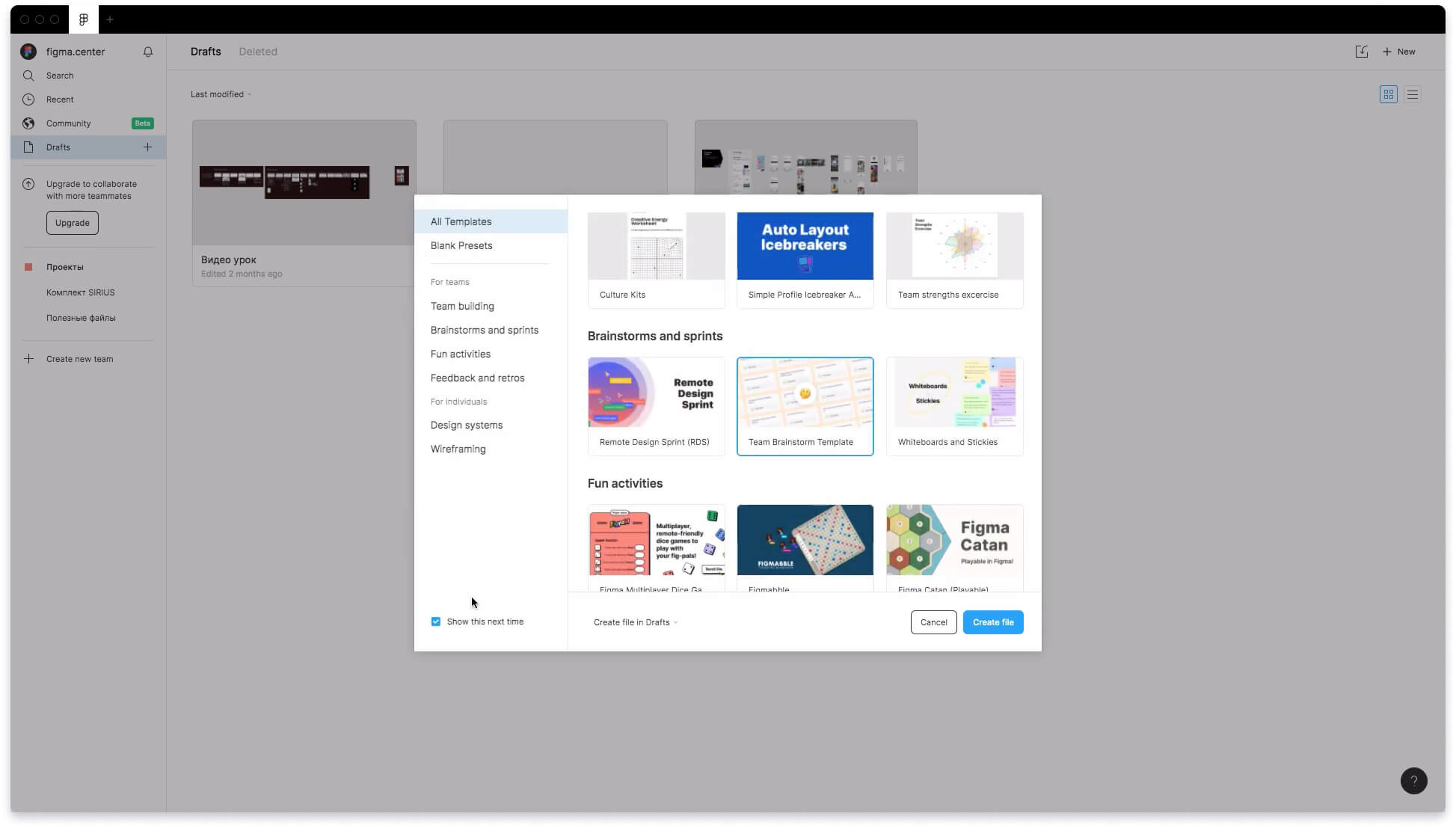Click the Create file button
The image size is (1456, 828).
(993, 622)
